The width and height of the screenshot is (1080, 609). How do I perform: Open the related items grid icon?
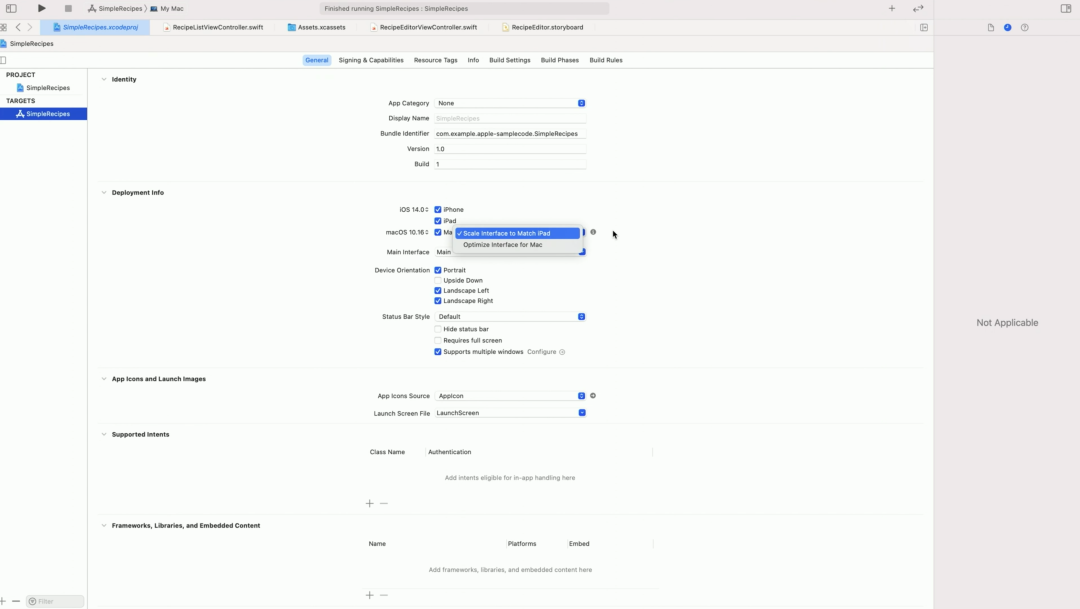click(x=3, y=28)
